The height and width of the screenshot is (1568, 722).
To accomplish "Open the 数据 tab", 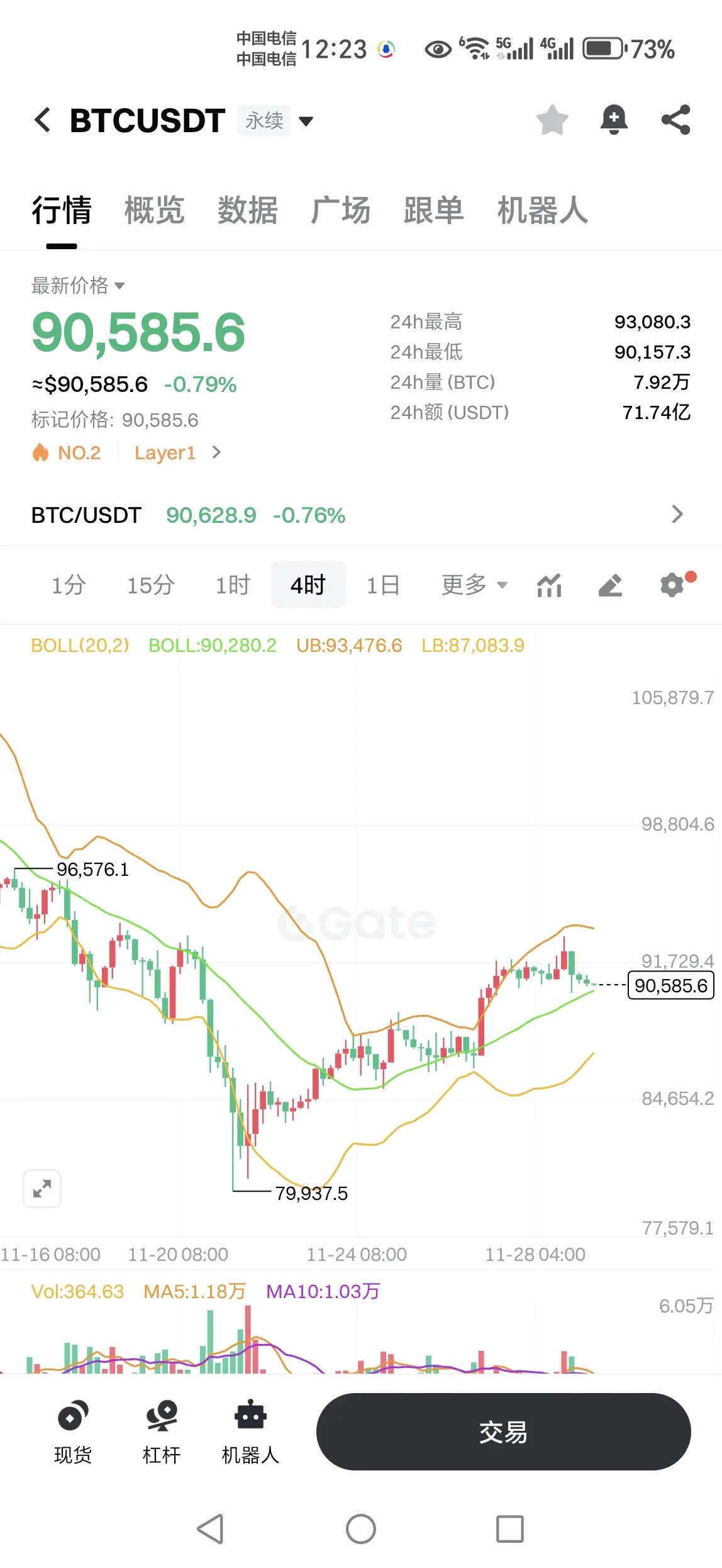I will point(248,210).
